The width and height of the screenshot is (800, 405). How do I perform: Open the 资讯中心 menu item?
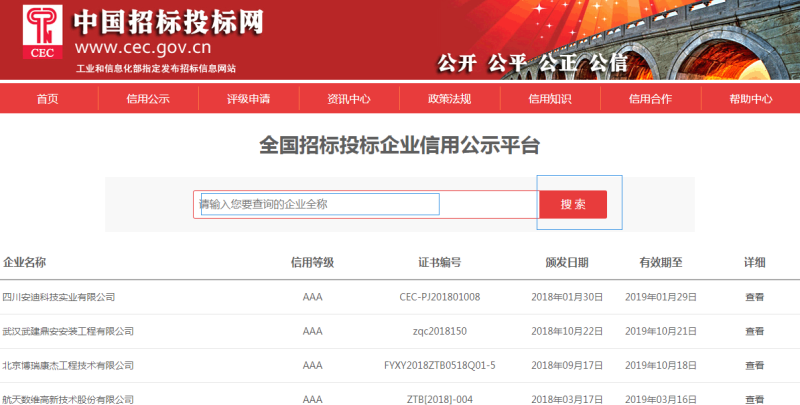[349, 99]
